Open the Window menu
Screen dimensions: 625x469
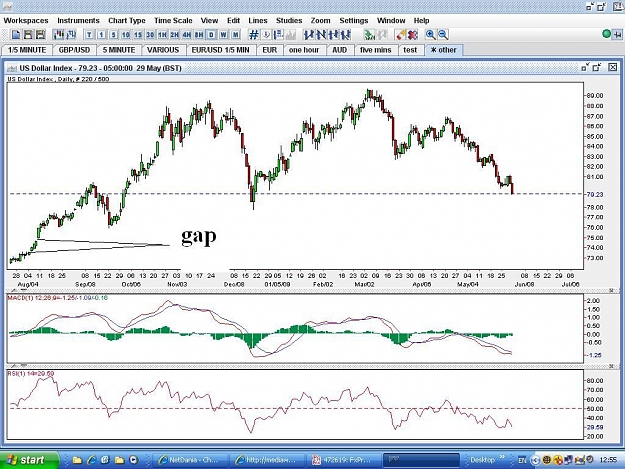pos(391,20)
